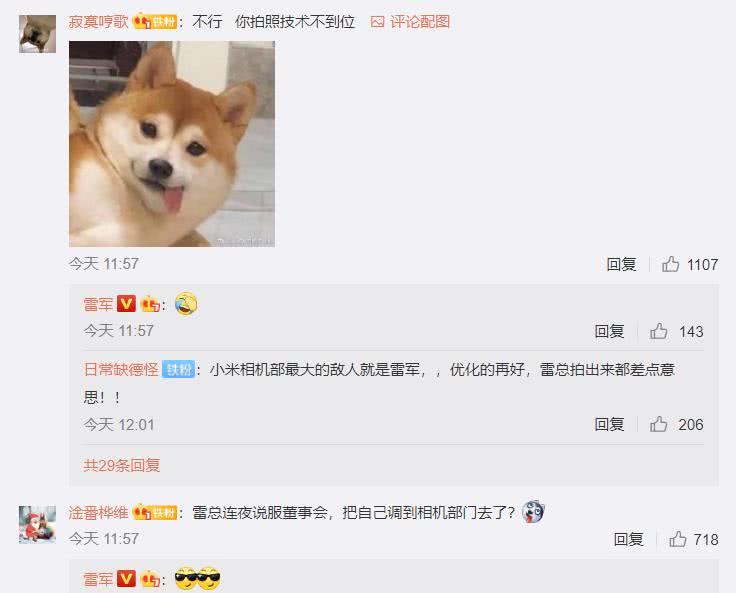Open 淦番桦维's avatar image
The image size is (736, 593).
coord(38,524)
